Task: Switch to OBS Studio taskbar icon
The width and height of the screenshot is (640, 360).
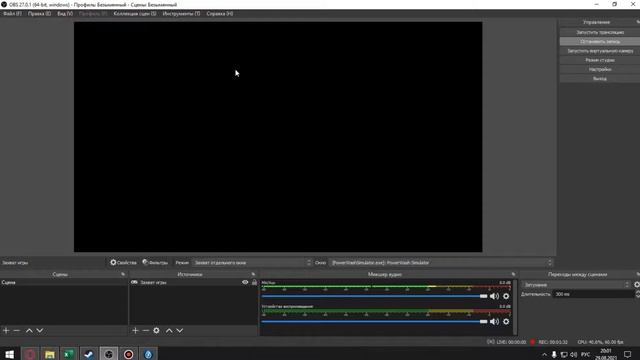Action: click(109, 354)
